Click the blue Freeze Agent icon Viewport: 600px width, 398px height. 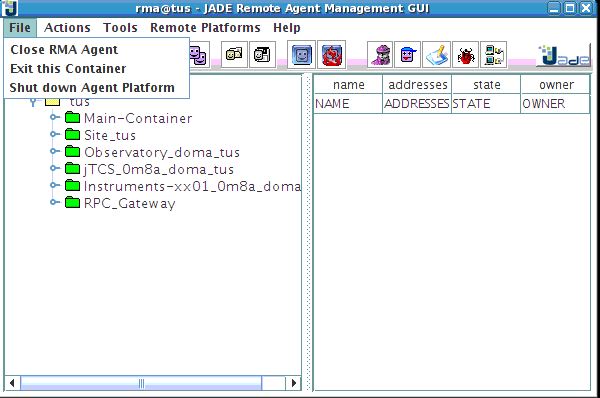click(x=302, y=55)
